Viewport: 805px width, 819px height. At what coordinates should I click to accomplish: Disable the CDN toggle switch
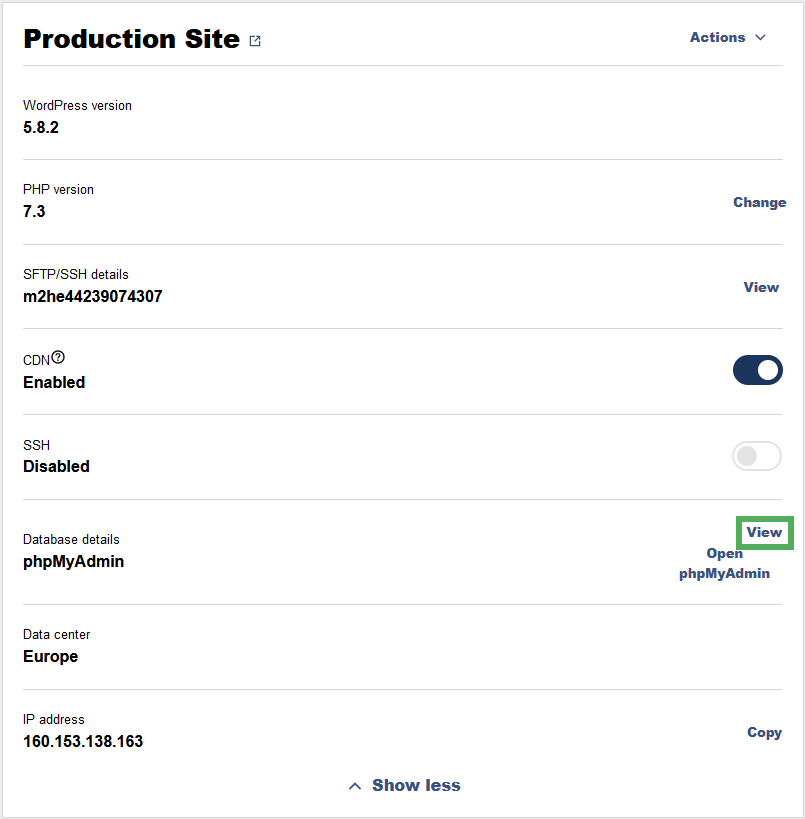tap(757, 370)
